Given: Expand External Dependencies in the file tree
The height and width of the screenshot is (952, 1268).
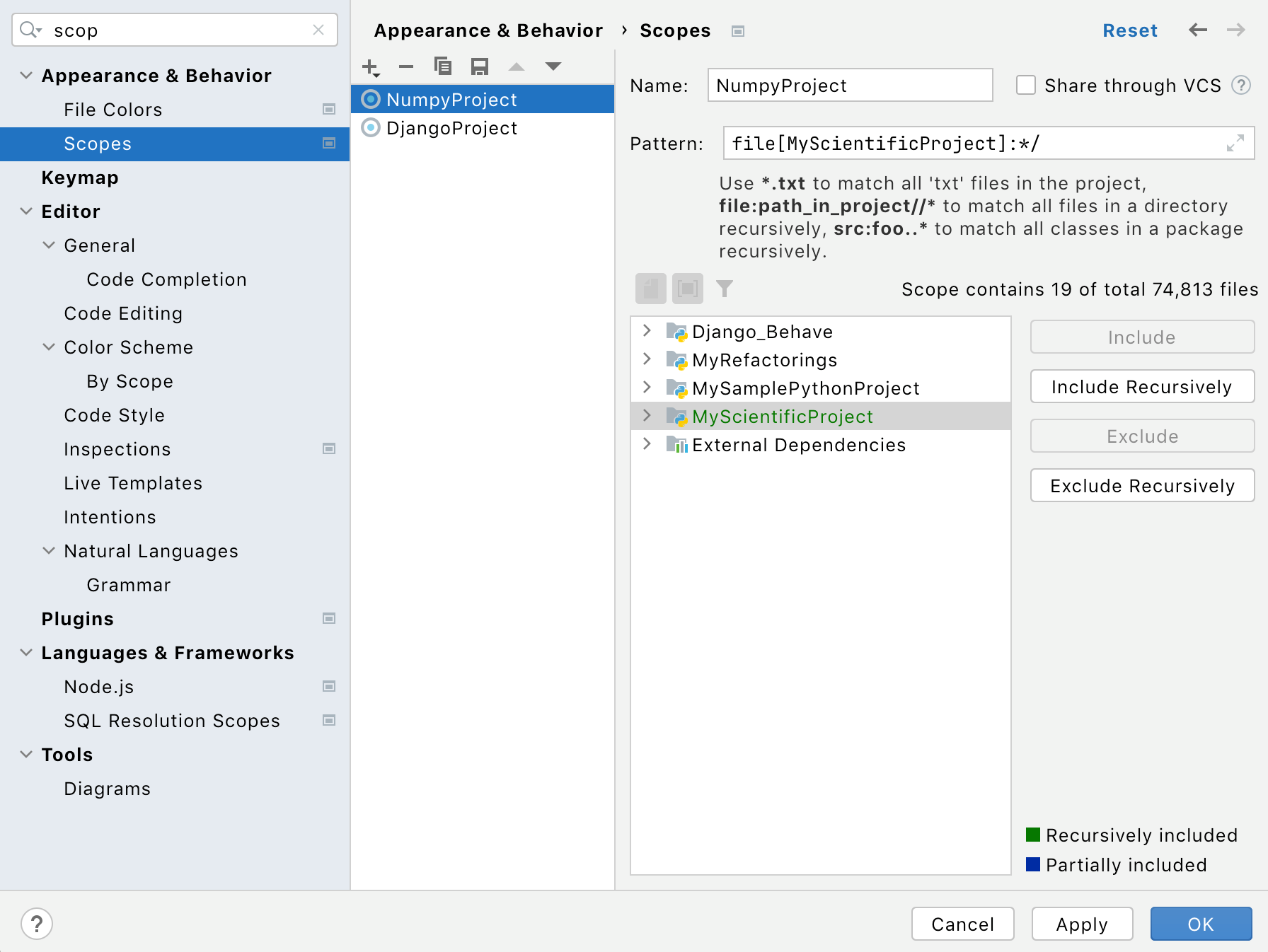Looking at the screenshot, I should point(646,444).
